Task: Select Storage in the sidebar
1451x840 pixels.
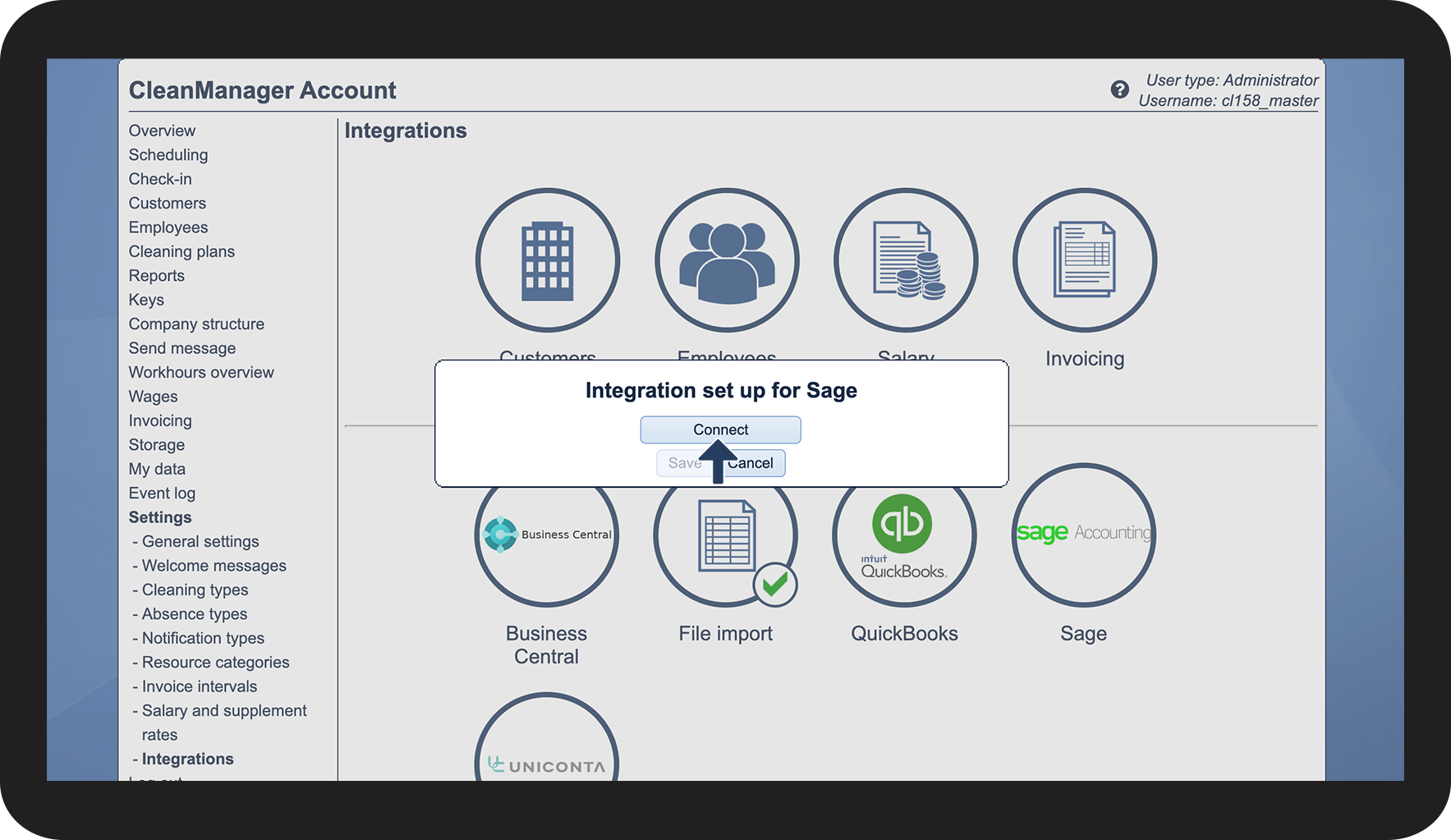Action: [157, 445]
